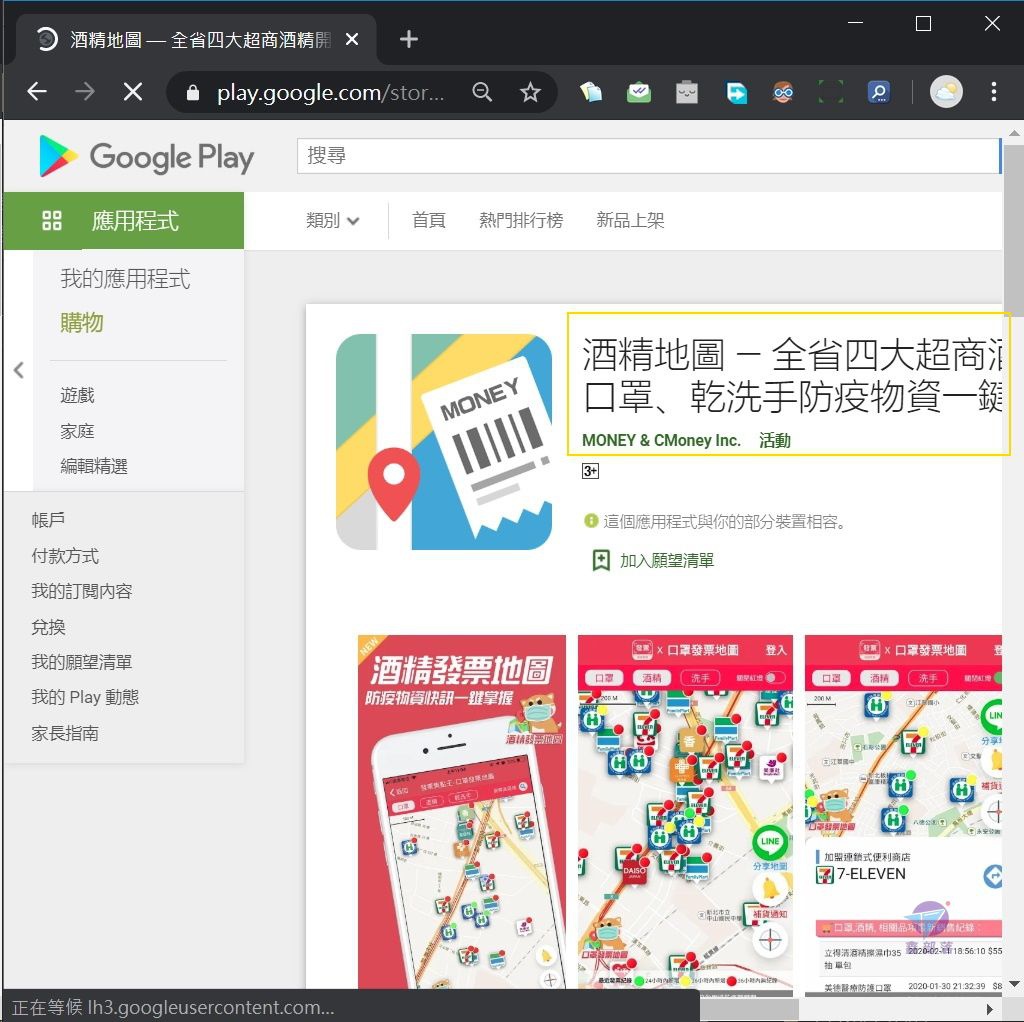Open the 酒精發票地圖 promo screenshot
This screenshot has width=1024, height=1022.
(x=462, y=811)
